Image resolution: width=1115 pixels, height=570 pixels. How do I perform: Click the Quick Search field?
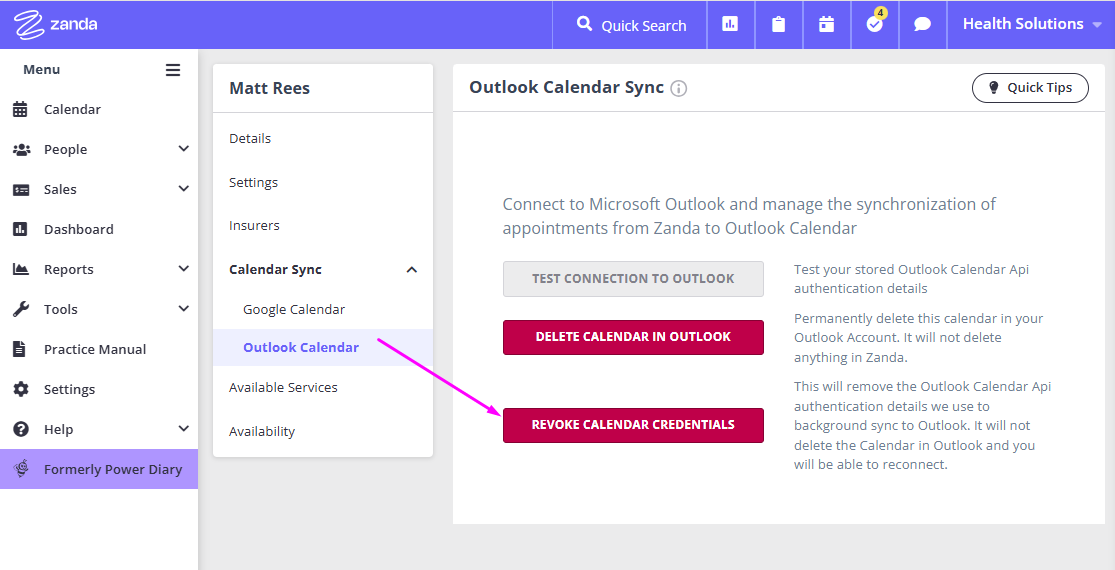click(x=630, y=25)
